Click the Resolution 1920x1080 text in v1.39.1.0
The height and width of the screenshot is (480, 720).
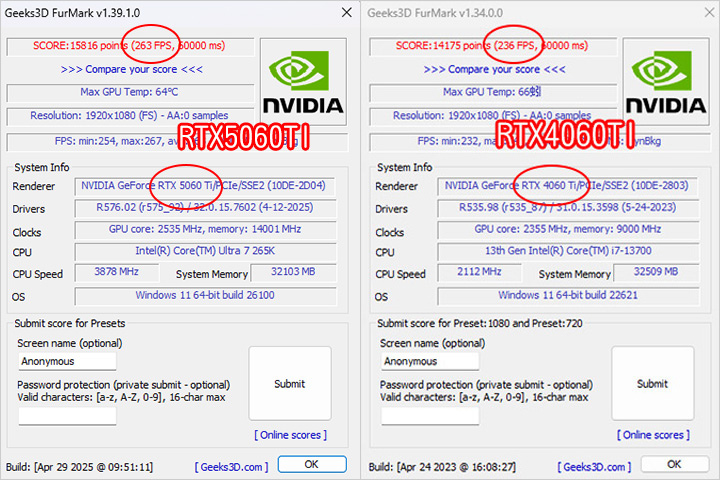tap(129, 115)
